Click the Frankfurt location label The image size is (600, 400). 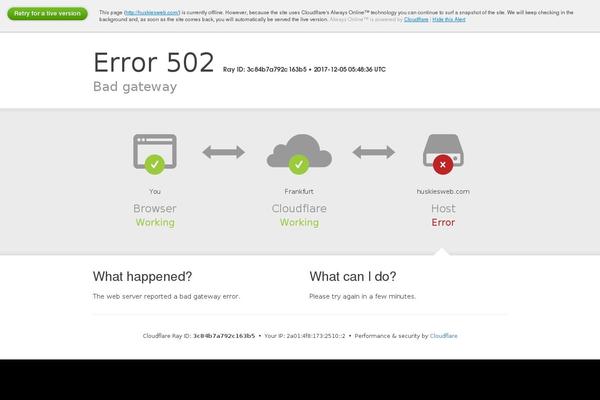coord(299,191)
